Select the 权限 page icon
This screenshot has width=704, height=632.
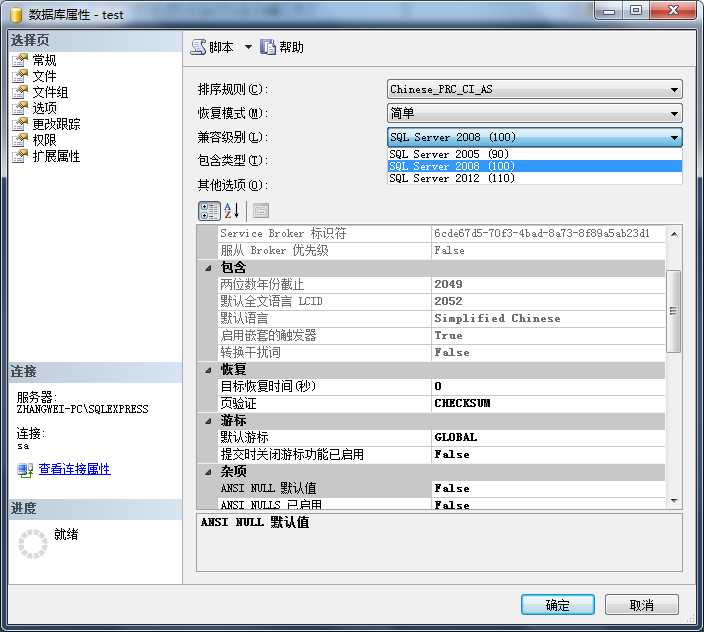(x=20, y=140)
